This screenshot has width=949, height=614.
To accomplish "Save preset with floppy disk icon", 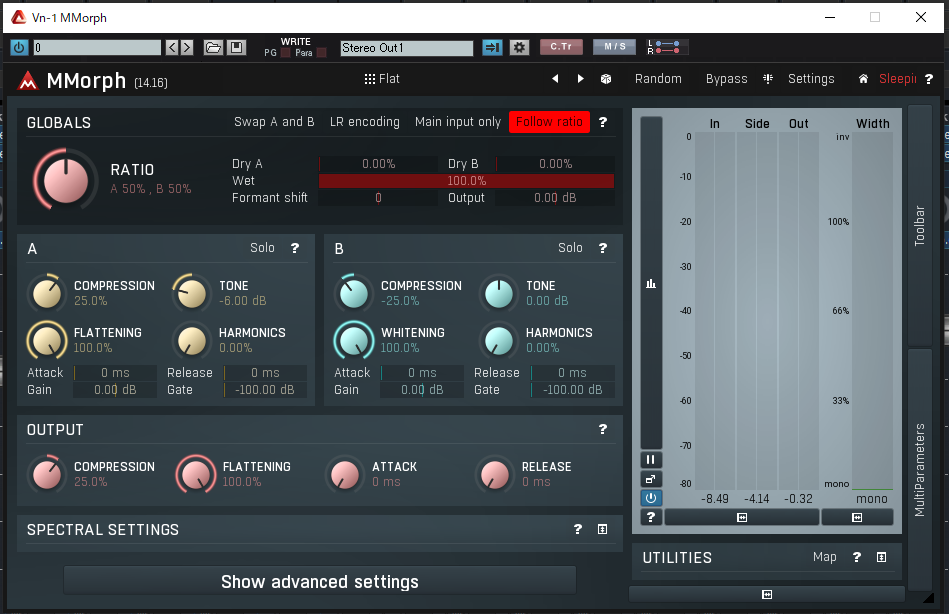I will tap(236, 47).
